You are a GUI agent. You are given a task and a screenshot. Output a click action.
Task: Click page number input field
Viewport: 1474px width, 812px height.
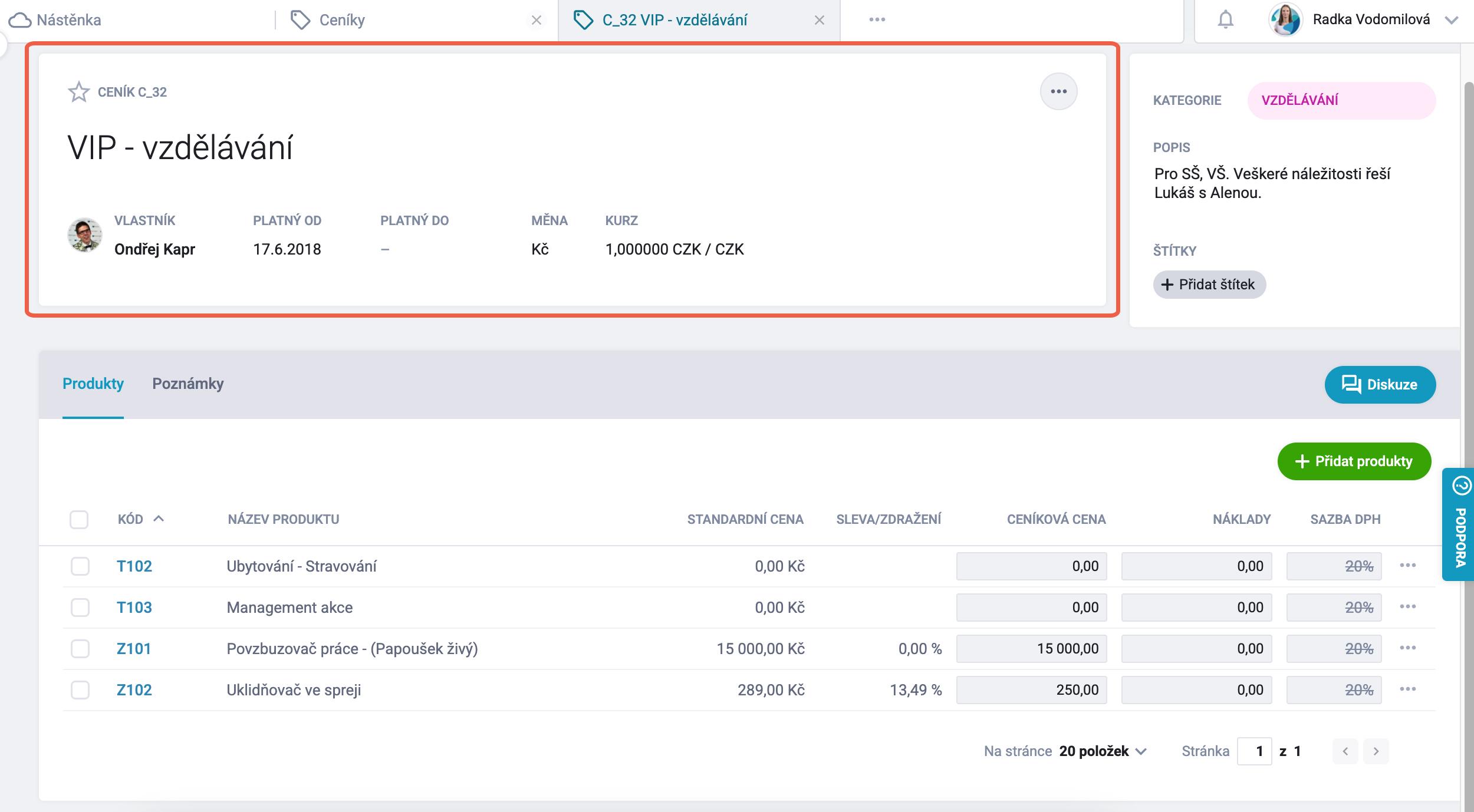pyautogui.click(x=1254, y=751)
